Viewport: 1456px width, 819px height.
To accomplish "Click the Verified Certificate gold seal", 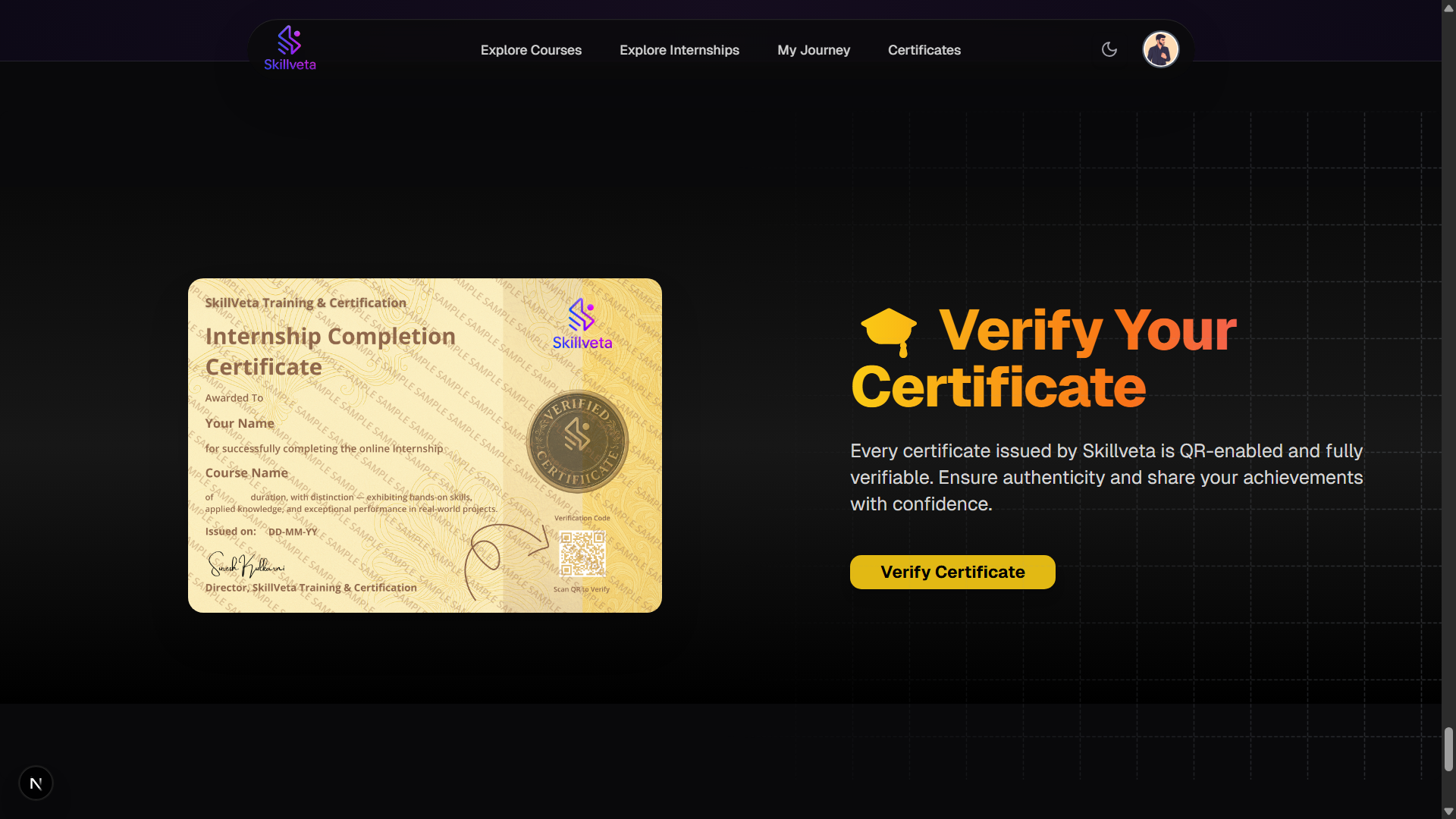I will (x=578, y=441).
